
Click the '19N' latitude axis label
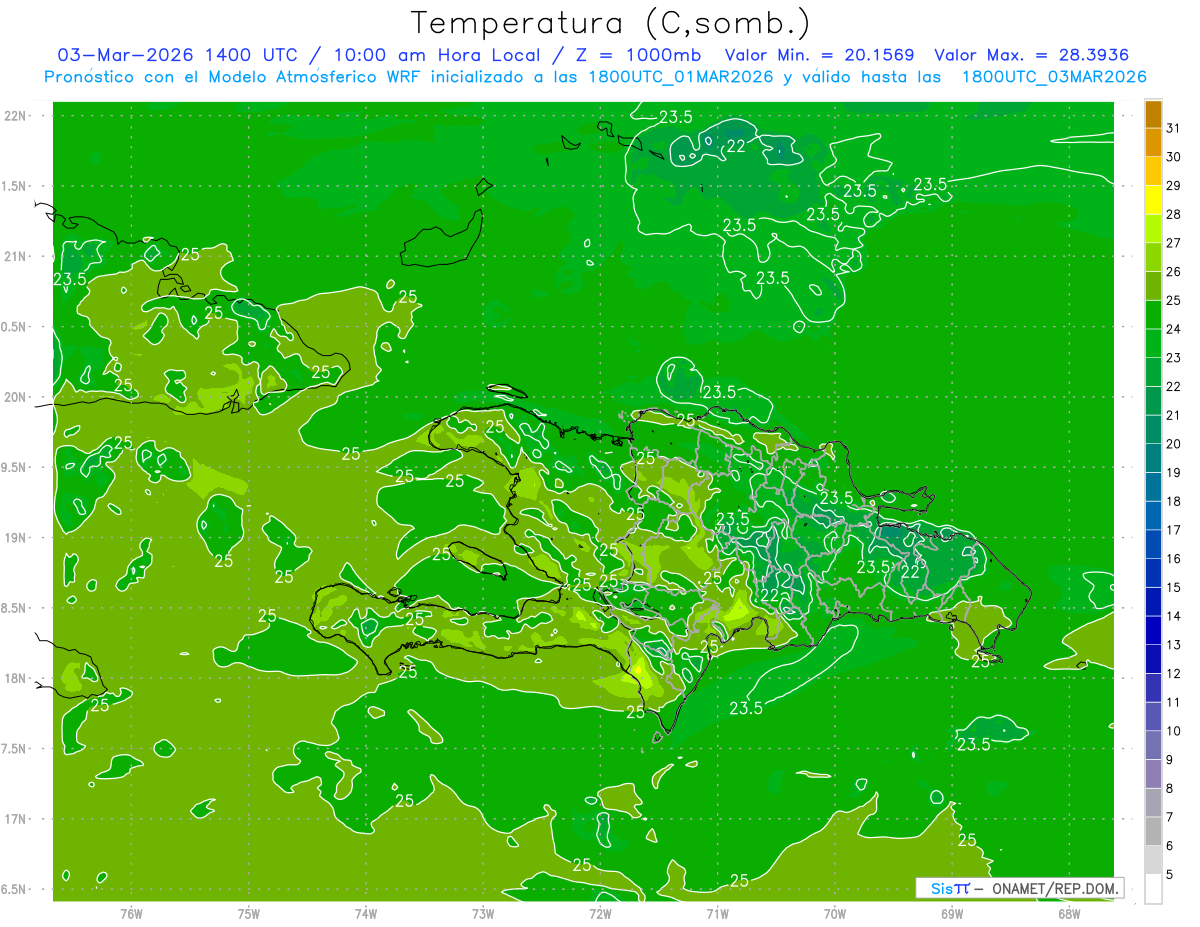(15, 538)
